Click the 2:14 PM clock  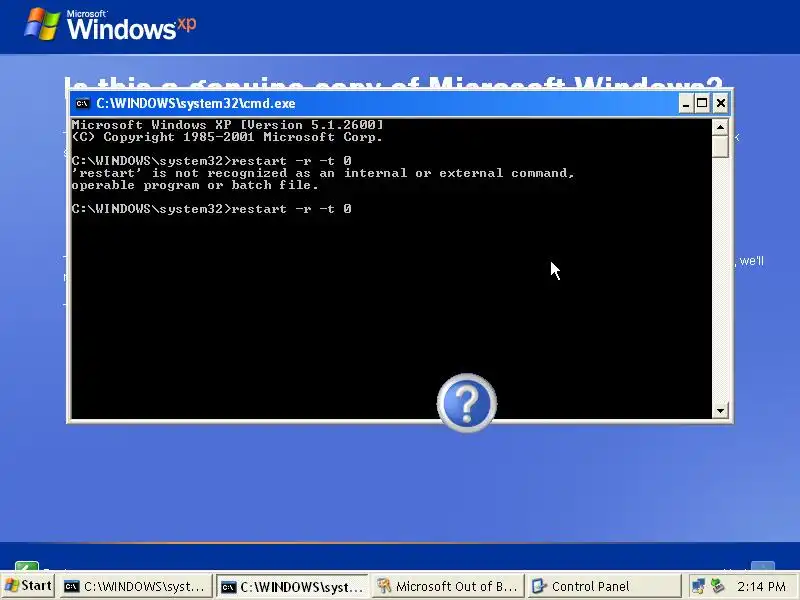click(x=761, y=587)
